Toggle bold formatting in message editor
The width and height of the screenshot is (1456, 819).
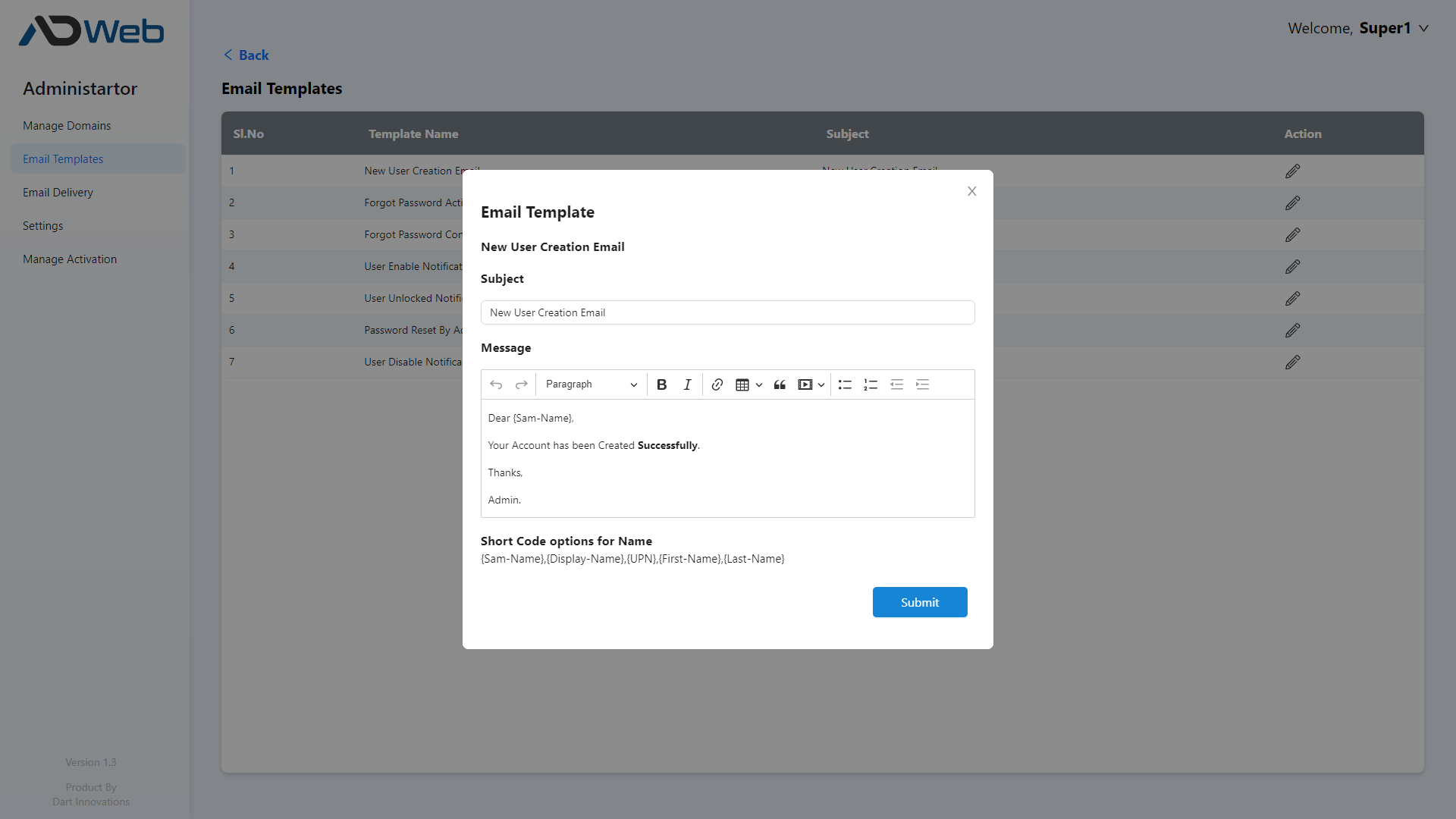pos(661,384)
